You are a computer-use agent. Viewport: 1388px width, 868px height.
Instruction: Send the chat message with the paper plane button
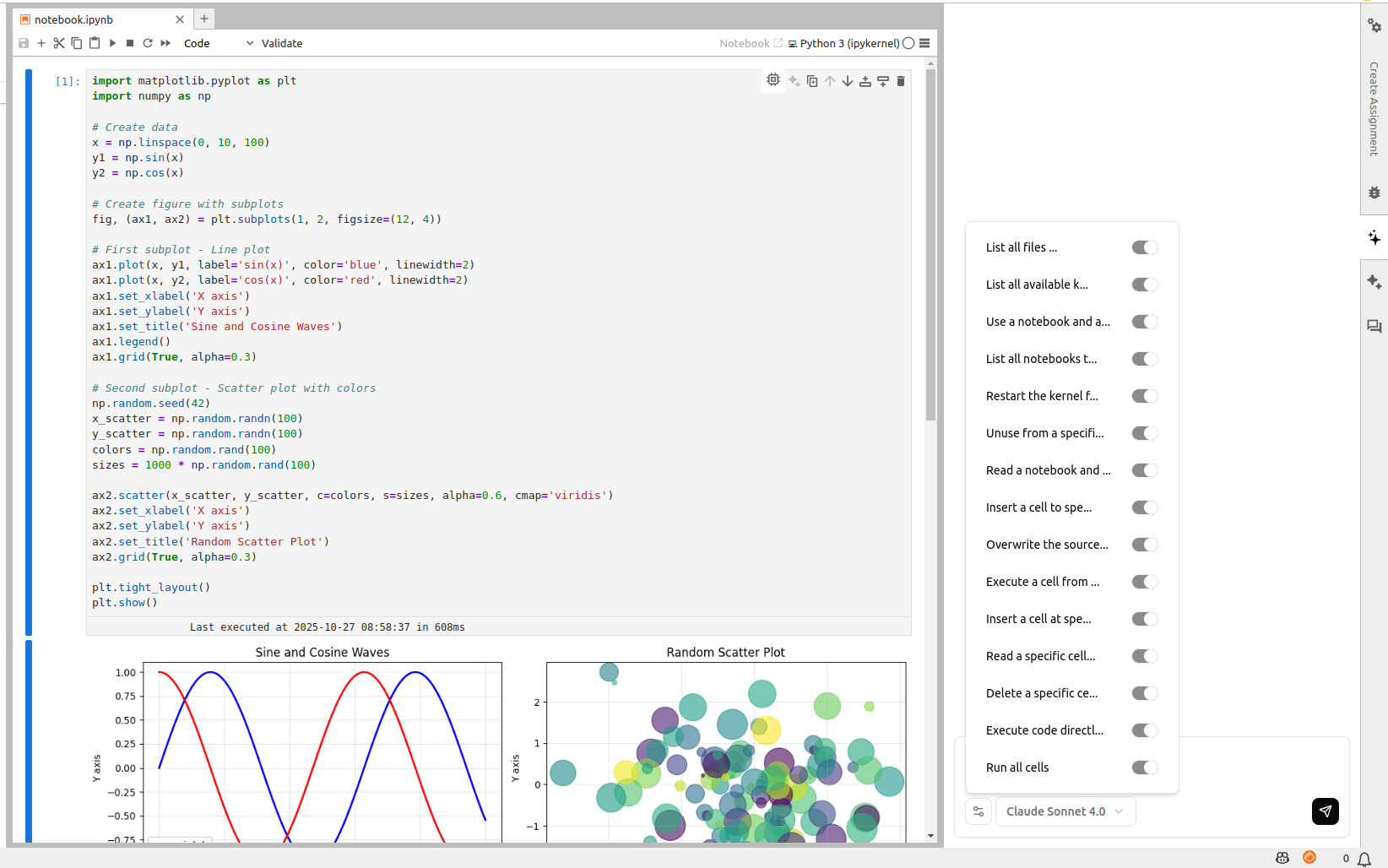(x=1325, y=811)
